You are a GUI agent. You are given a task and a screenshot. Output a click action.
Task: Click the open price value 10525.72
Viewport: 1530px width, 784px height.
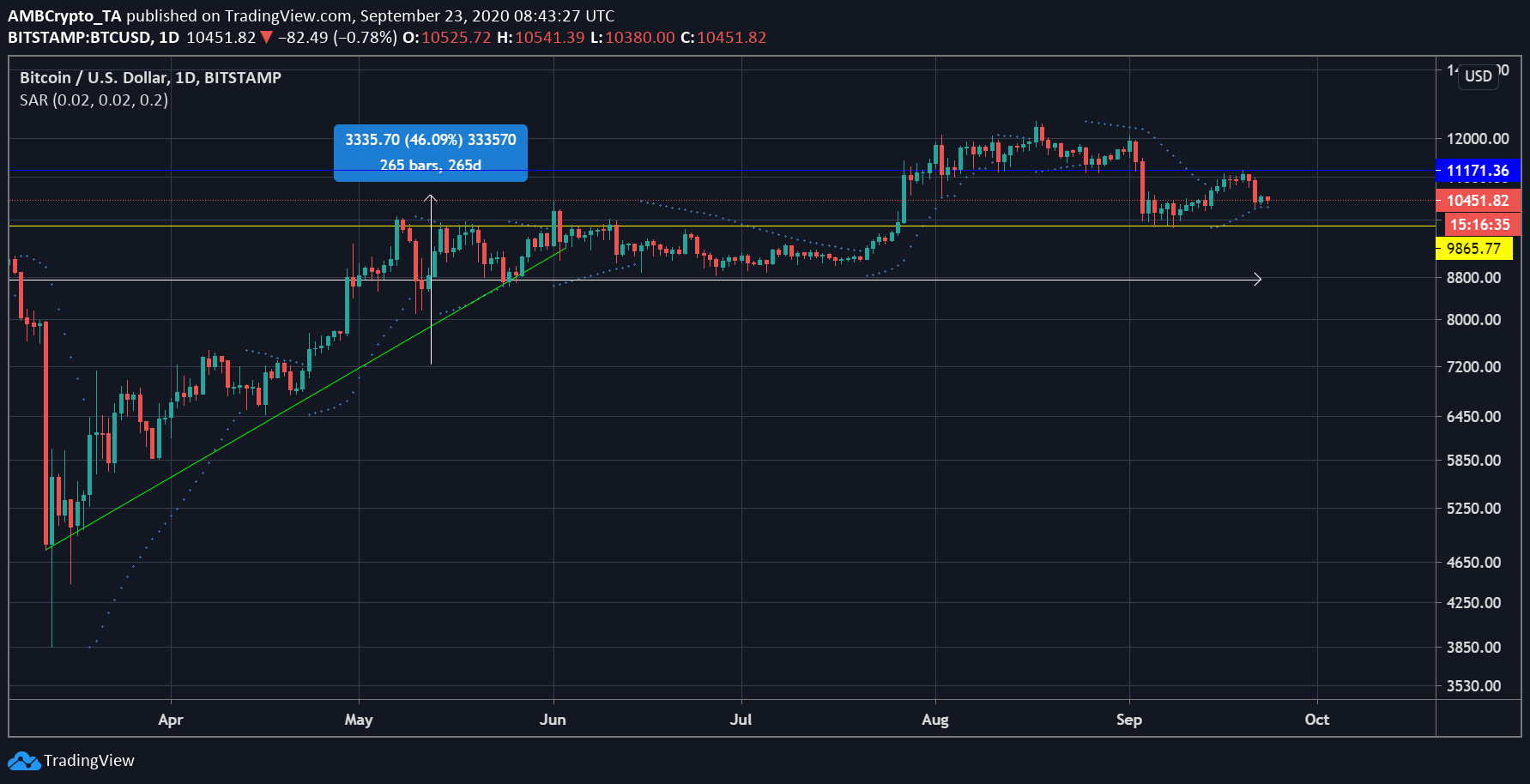point(456,38)
